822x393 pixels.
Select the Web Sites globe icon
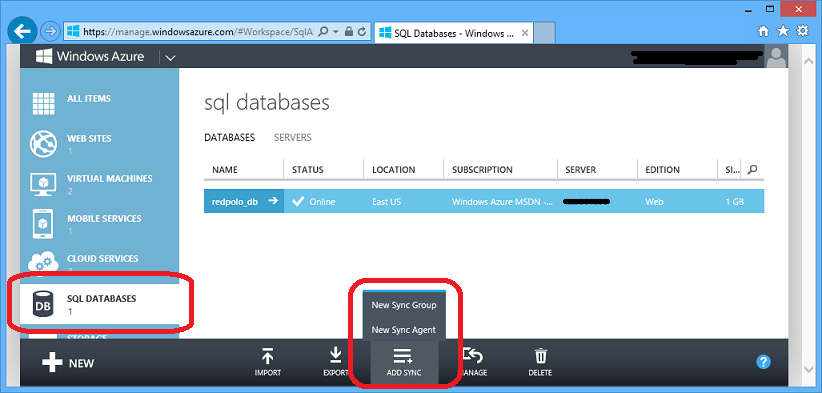[43, 144]
